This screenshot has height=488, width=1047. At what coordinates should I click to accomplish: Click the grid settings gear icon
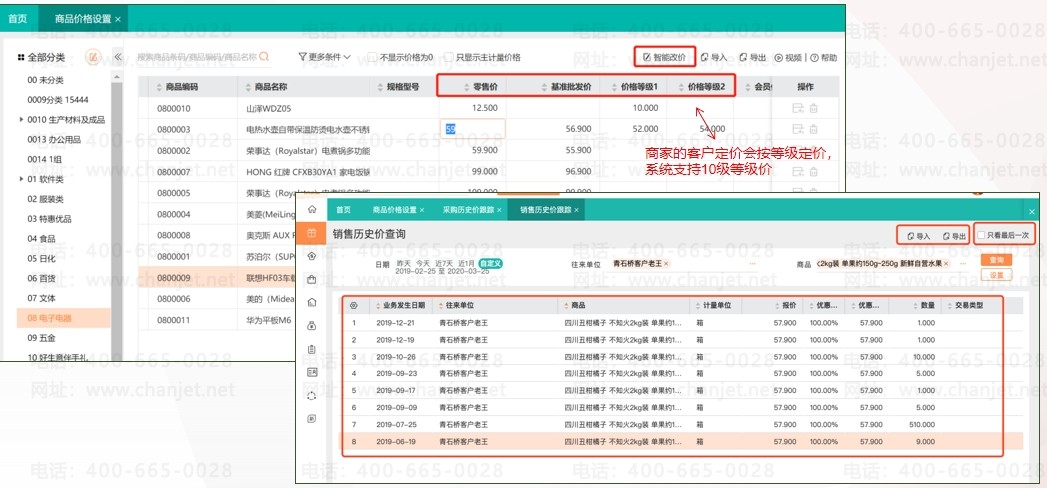tap(354, 306)
